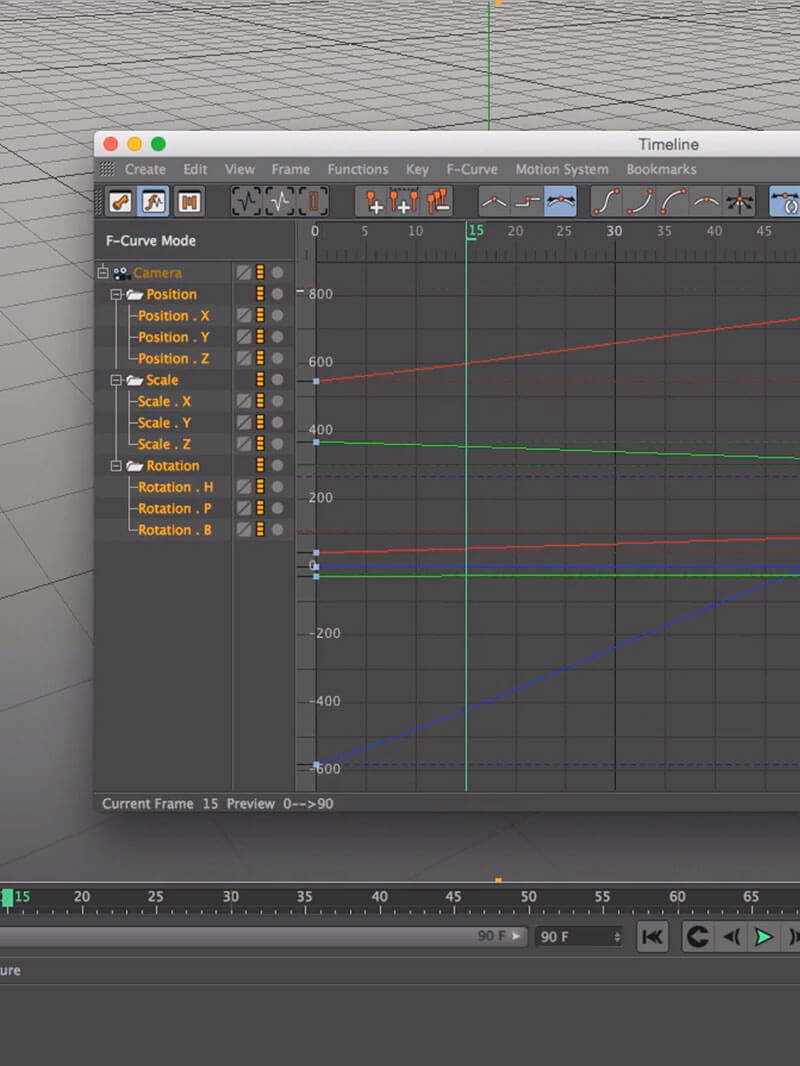Toggle Position . Y curve visibility square

pyautogui.click(x=243, y=337)
